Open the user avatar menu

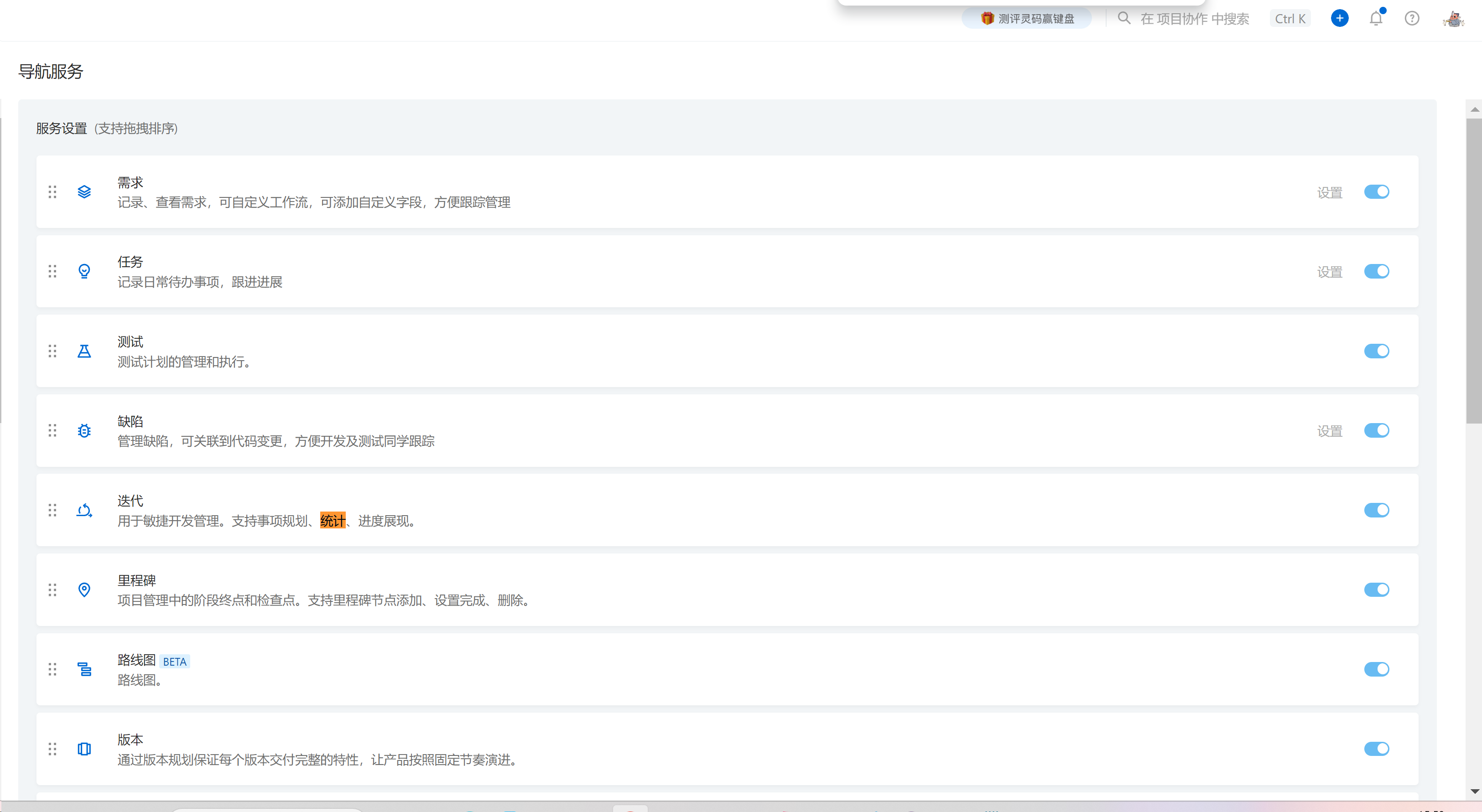click(x=1453, y=18)
